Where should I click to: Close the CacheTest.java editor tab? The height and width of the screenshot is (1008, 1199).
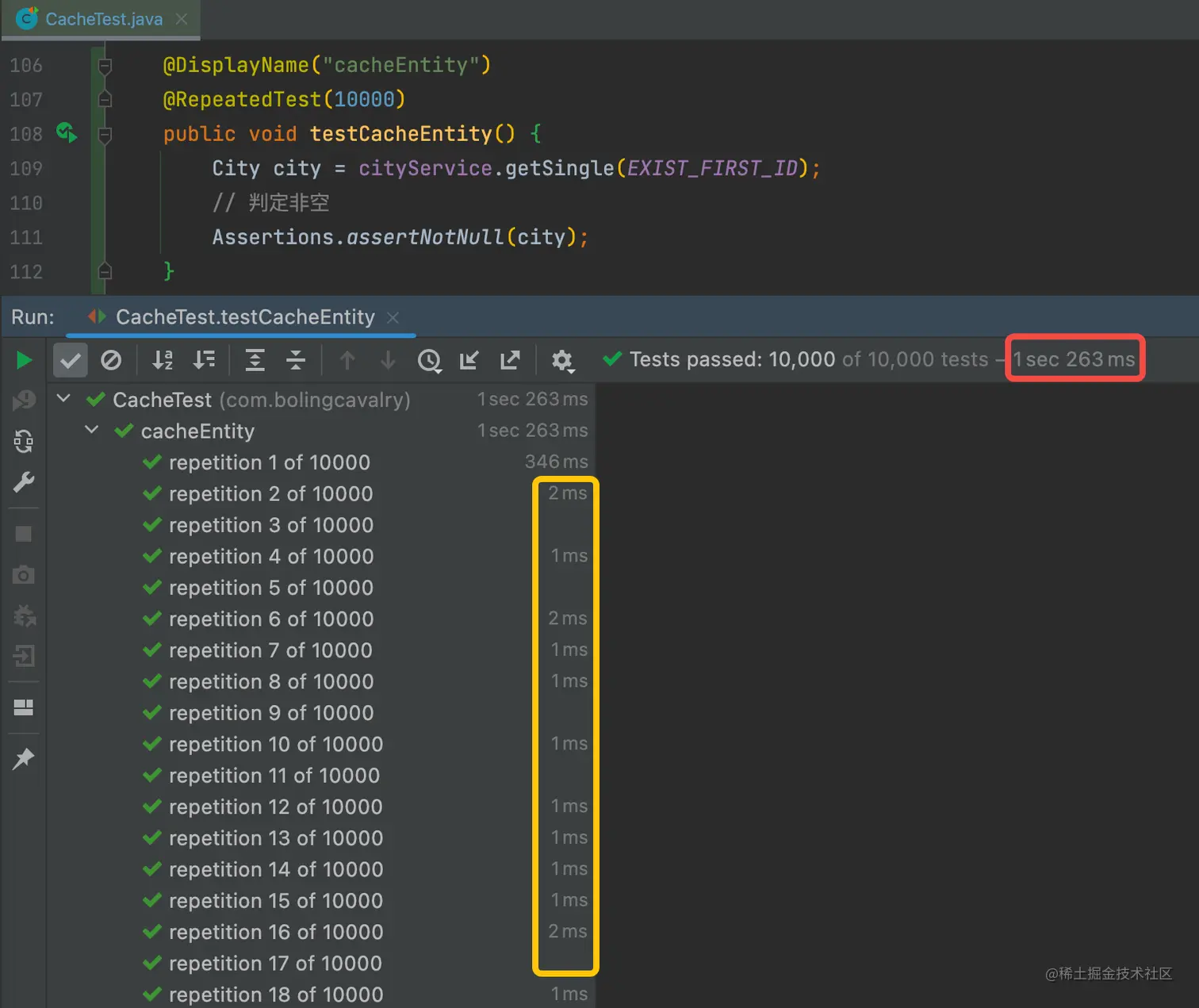point(182,18)
